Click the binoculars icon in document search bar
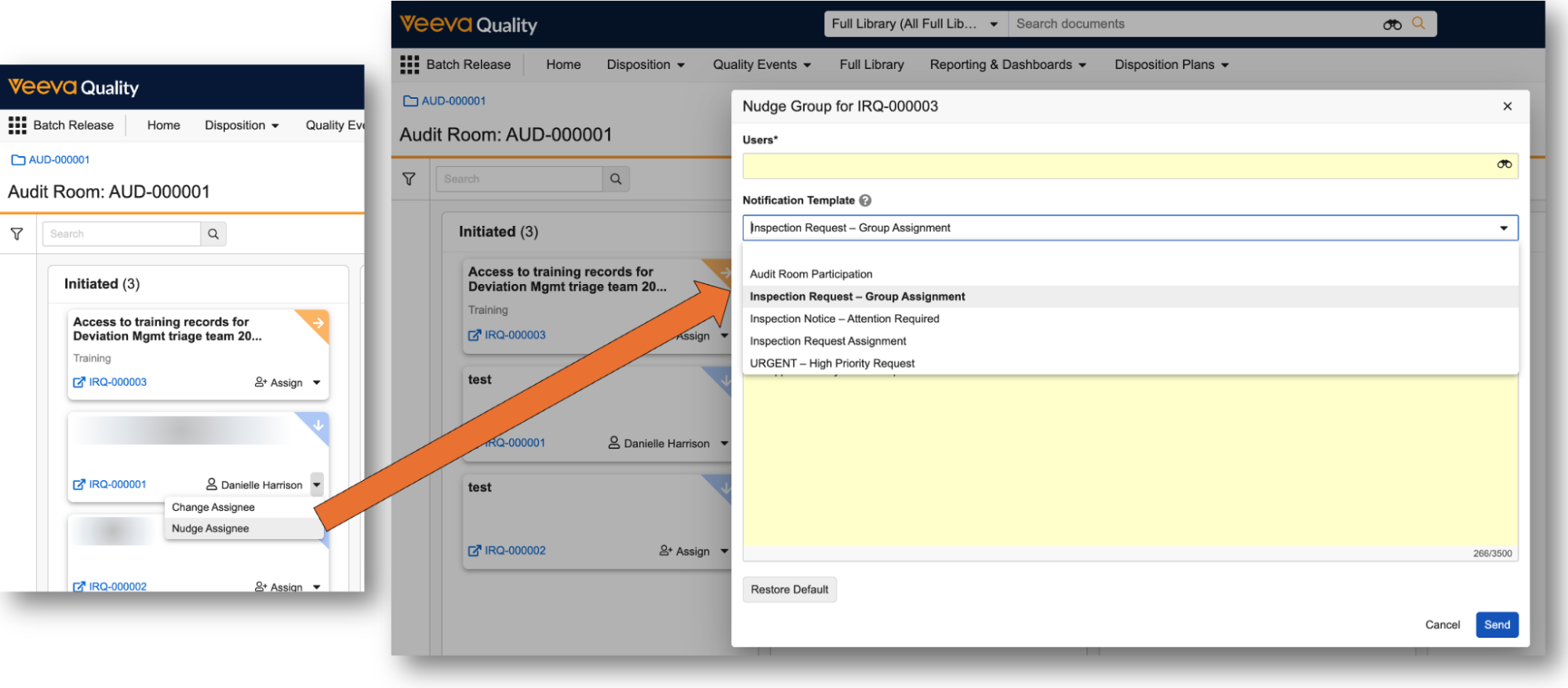The height and width of the screenshot is (688, 1568). (1392, 24)
